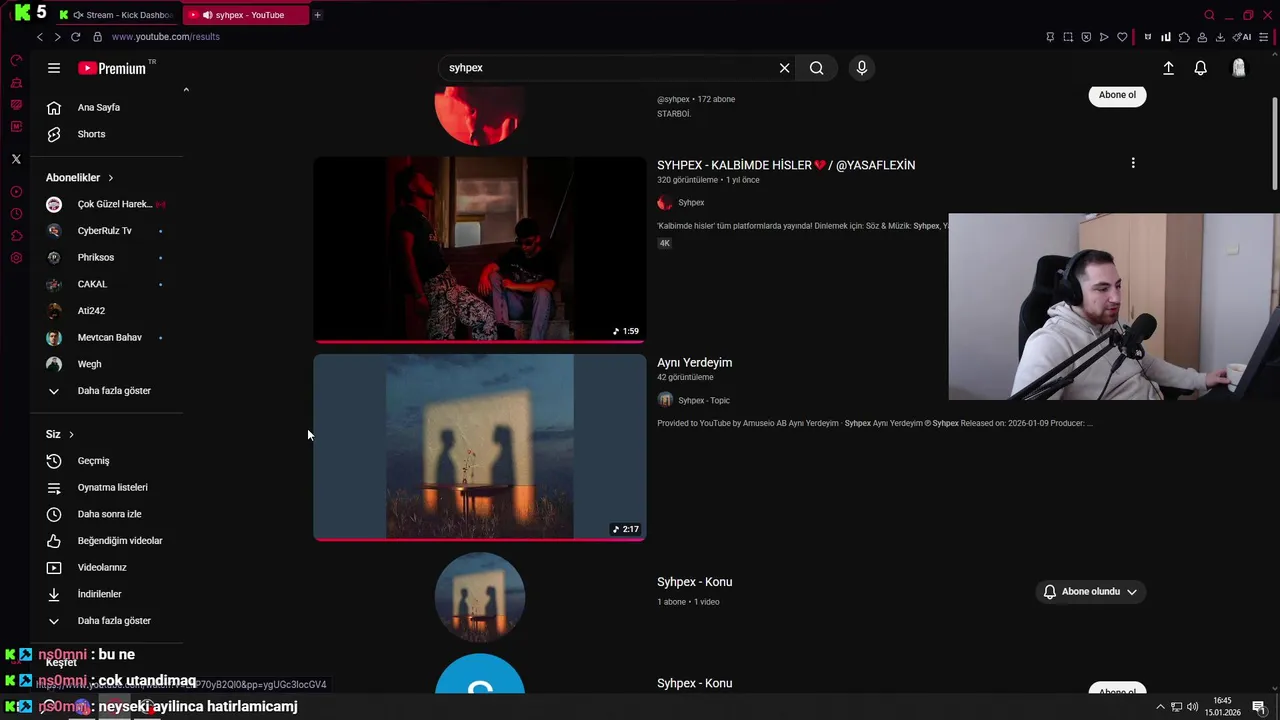1280x720 pixels.
Task: Expand the Abonelikler section chevron
Action: coord(110,178)
